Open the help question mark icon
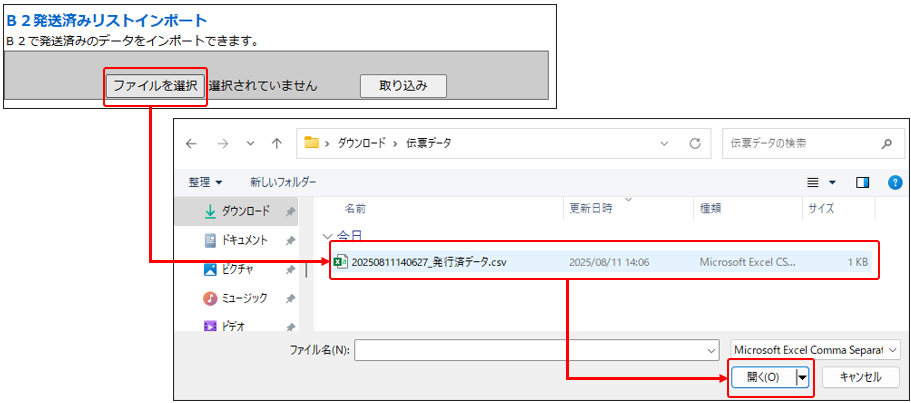This screenshot has width=911, height=403. point(895,183)
